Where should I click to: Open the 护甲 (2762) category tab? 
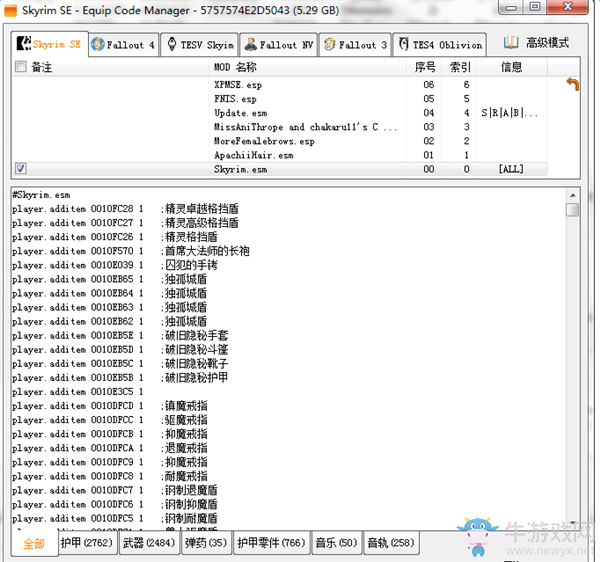(x=86, y=542)
